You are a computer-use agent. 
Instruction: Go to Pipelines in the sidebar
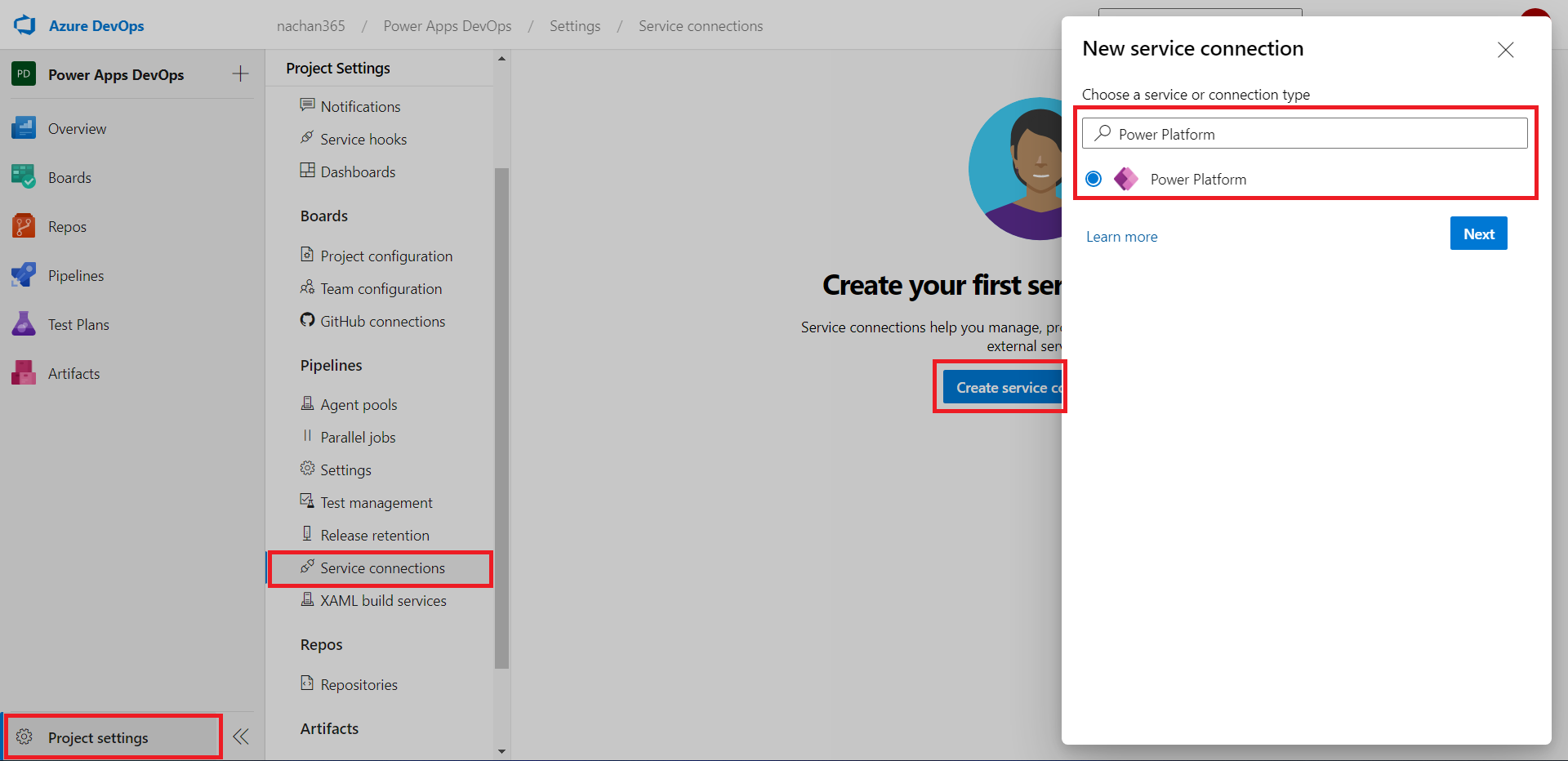pos(75,275)
